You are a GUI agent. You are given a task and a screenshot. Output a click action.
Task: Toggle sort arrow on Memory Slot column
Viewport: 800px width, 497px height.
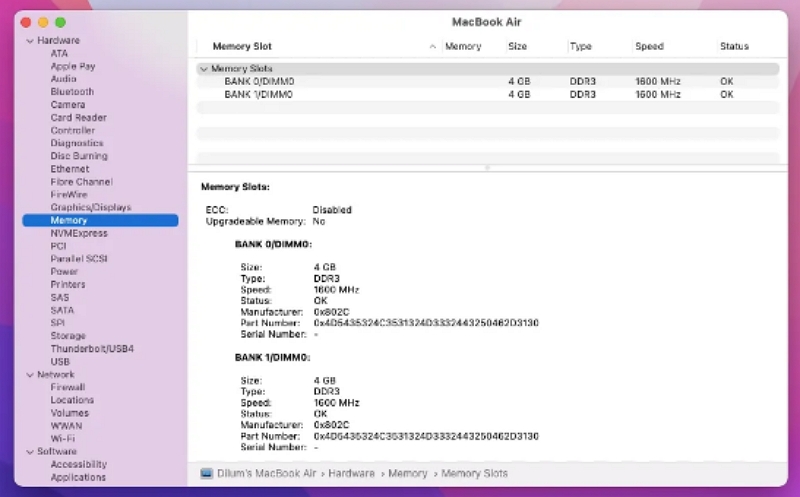click(x=433, y=46)
